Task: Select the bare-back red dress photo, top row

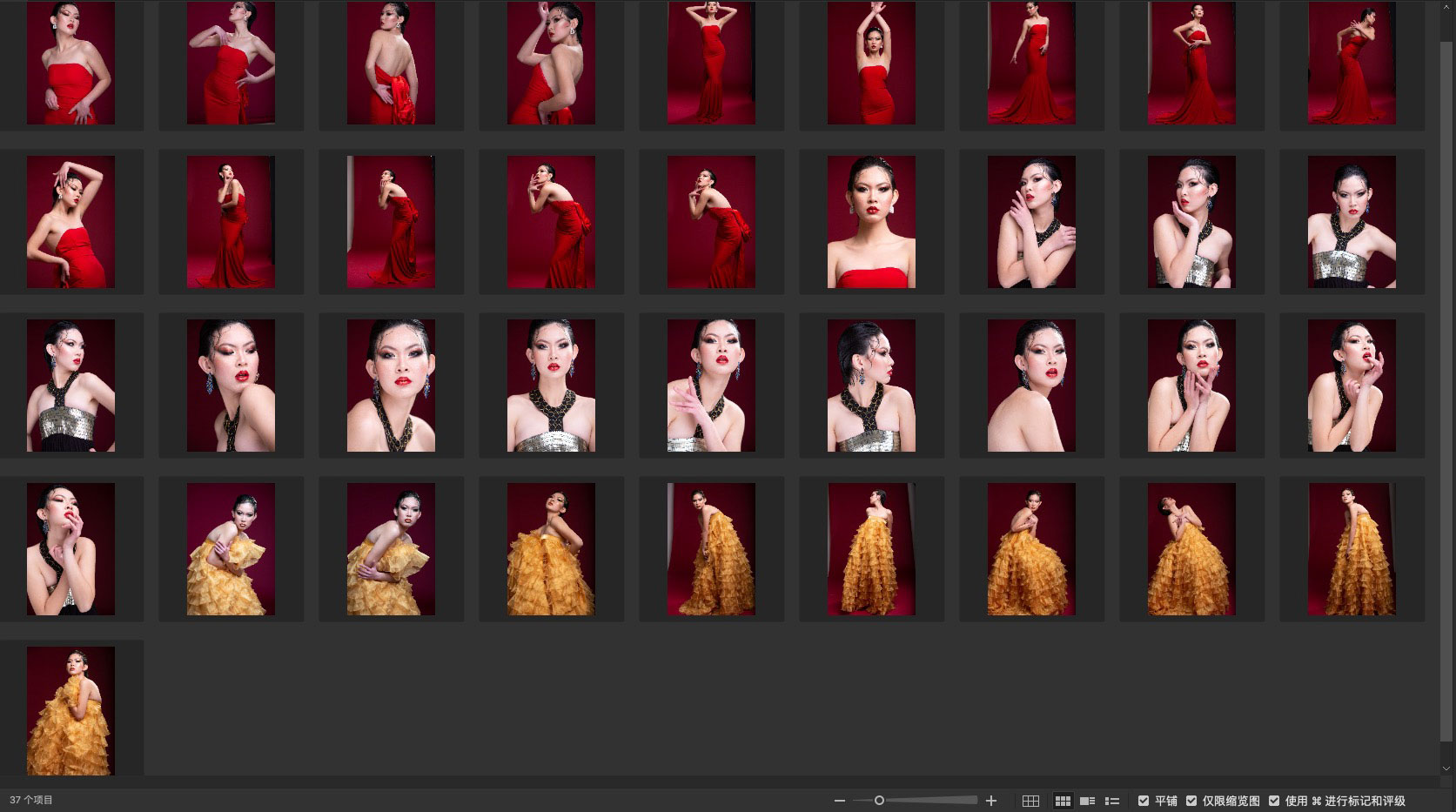Action: pyautogui.click(x=391, y=63)
